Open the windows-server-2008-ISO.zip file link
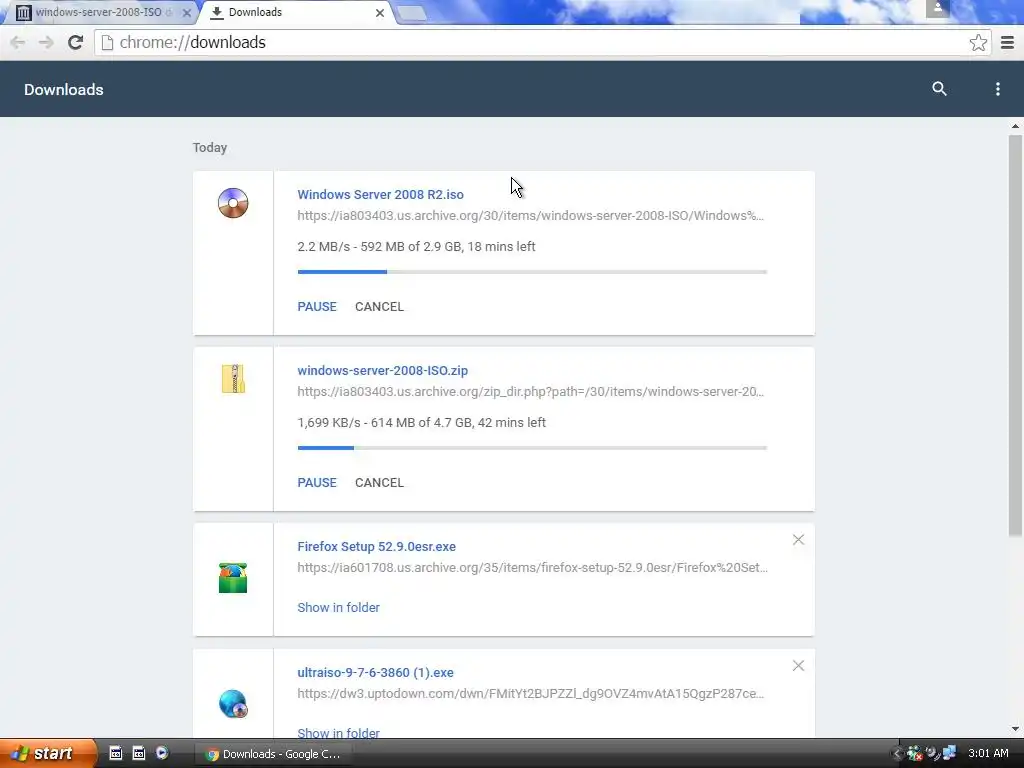The height and width of the screenshot is (768, 1024). [x=383, y=370]
